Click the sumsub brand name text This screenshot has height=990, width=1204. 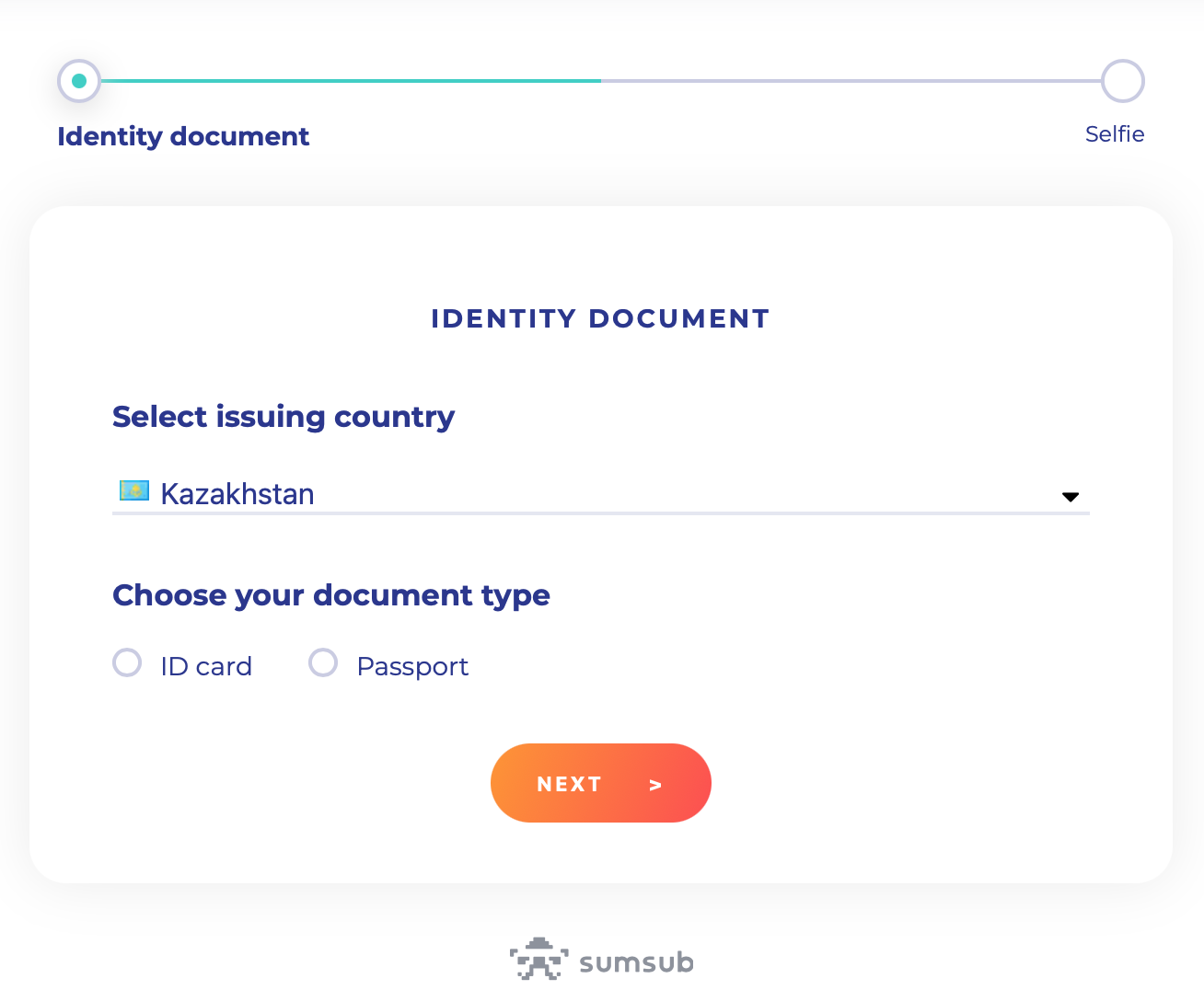pyautogui.click(x=636, y=962)
